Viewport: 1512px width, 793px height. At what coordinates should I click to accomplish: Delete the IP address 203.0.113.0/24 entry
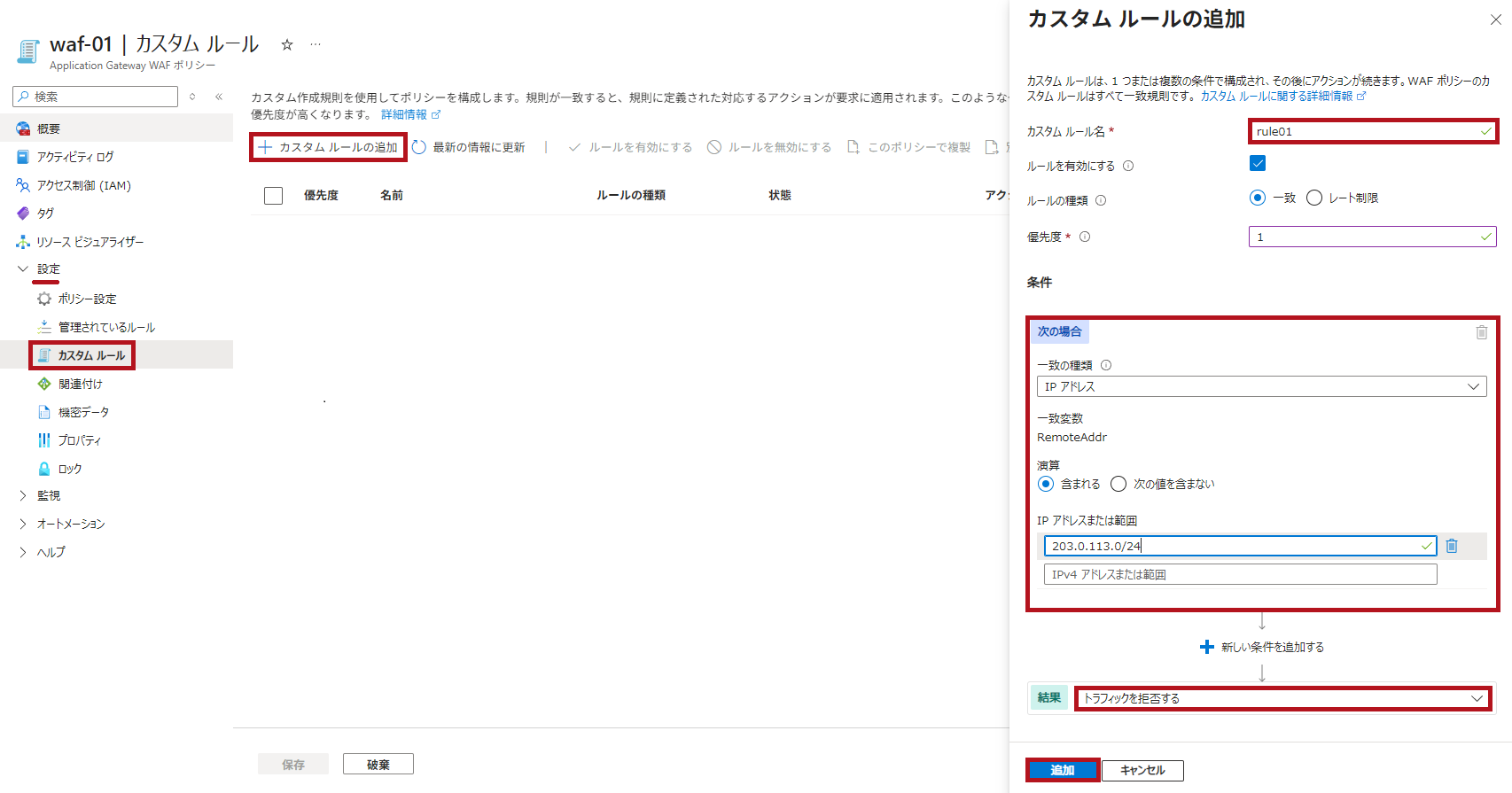point(1452,546)
